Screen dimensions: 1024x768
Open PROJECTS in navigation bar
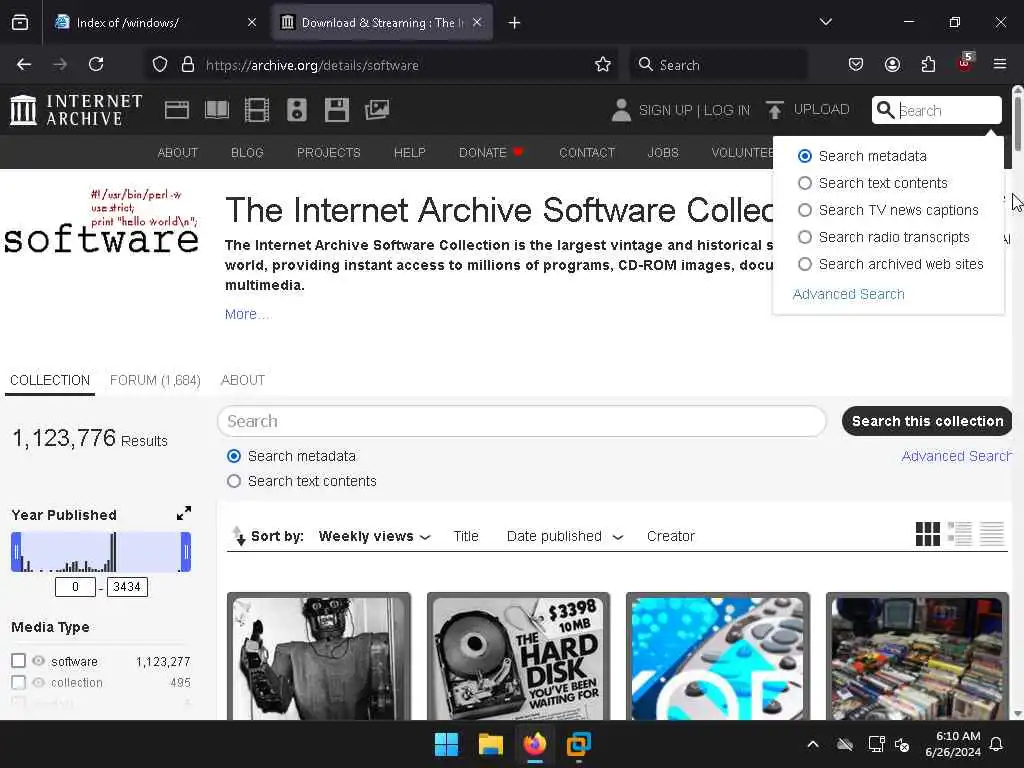coord(328,152)
